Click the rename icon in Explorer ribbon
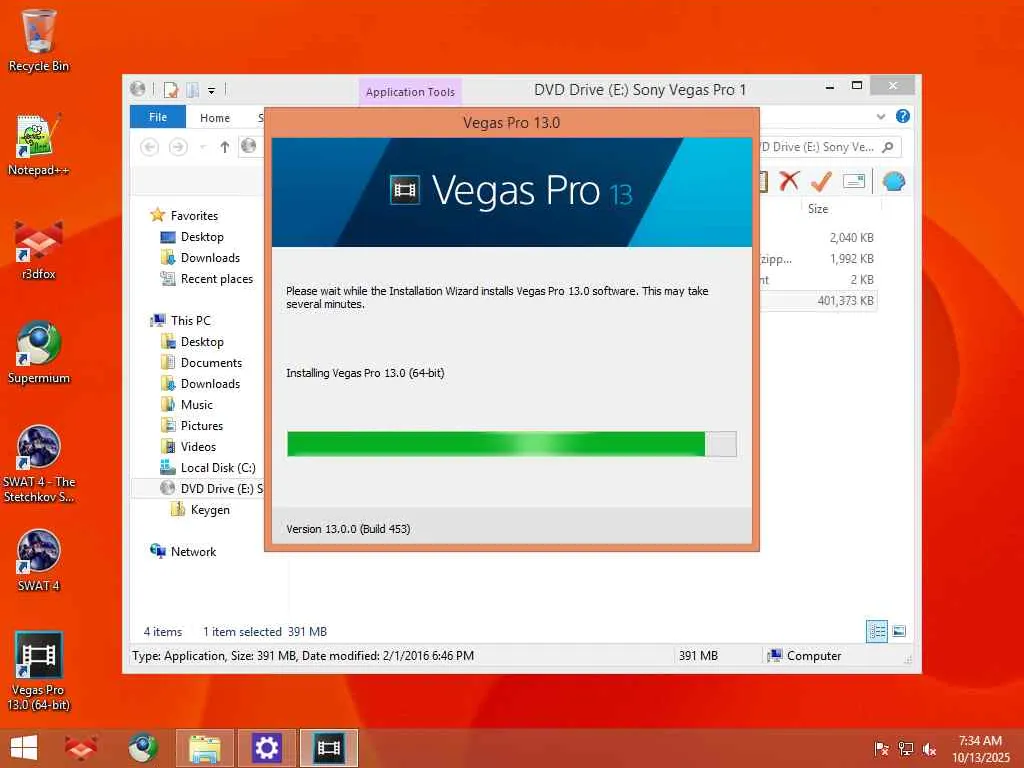 tap(854, 181)
